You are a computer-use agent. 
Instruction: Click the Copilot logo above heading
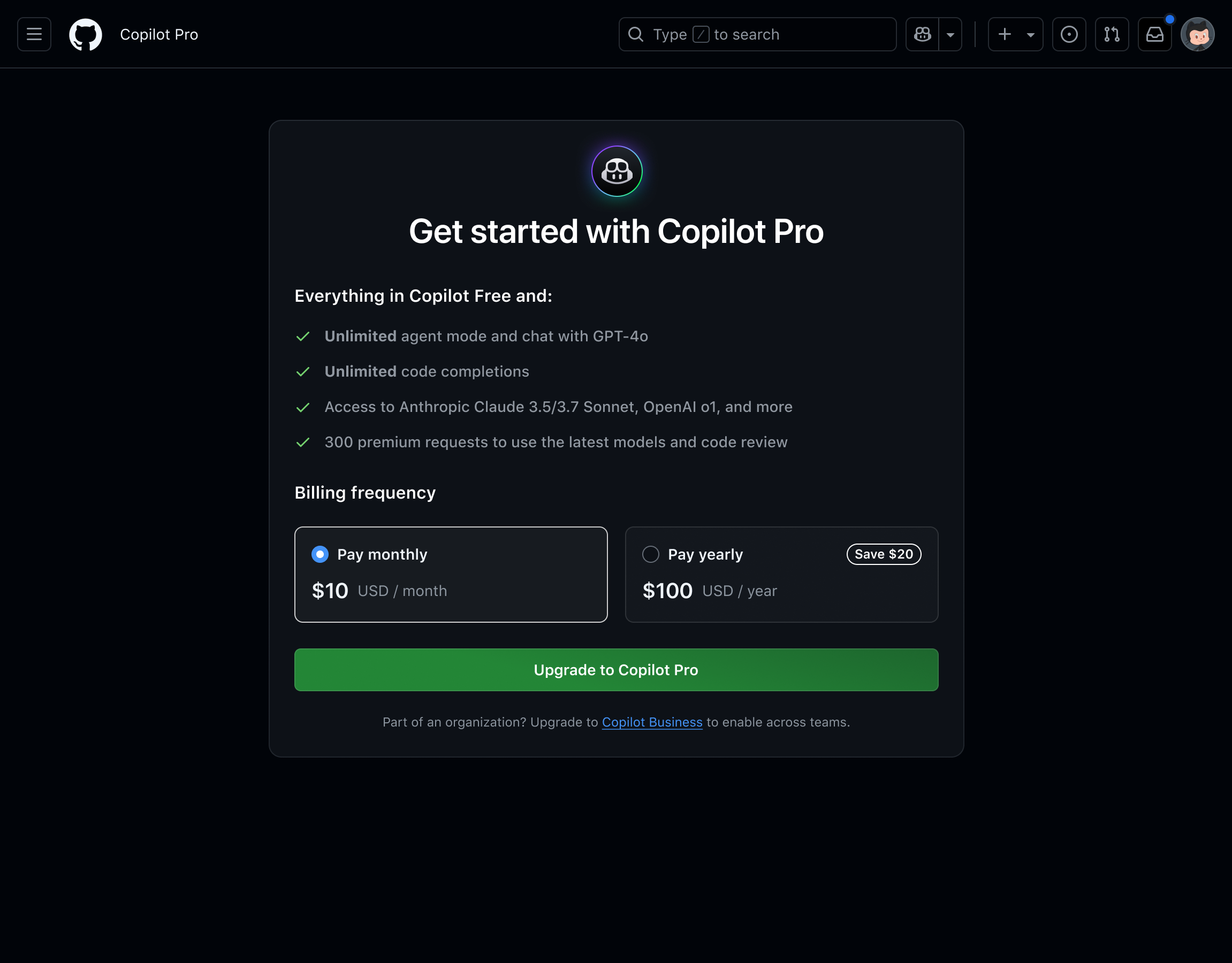pyautogui.click(x=616, y=171)
